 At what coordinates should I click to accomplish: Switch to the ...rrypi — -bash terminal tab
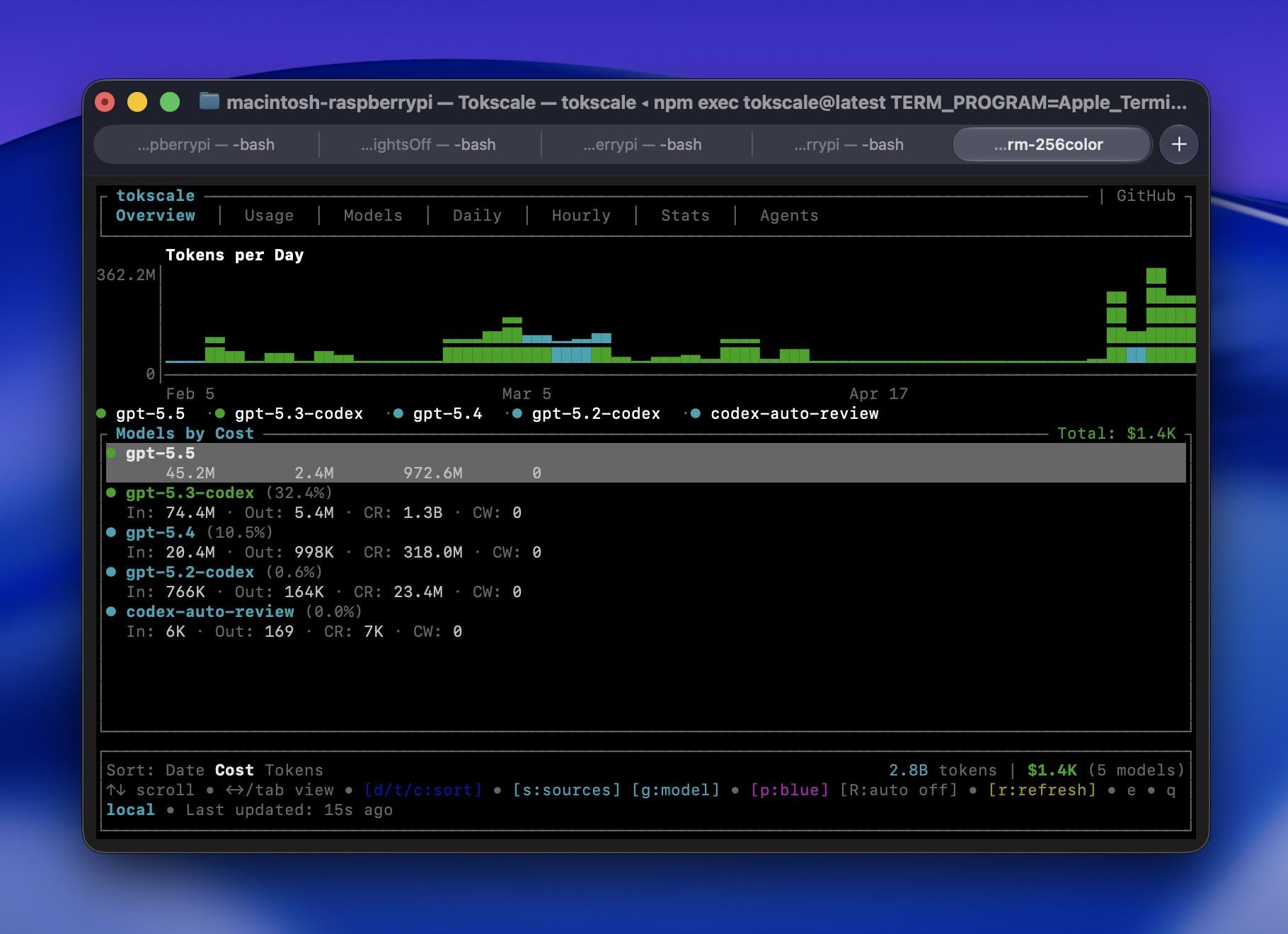(849, 144)
